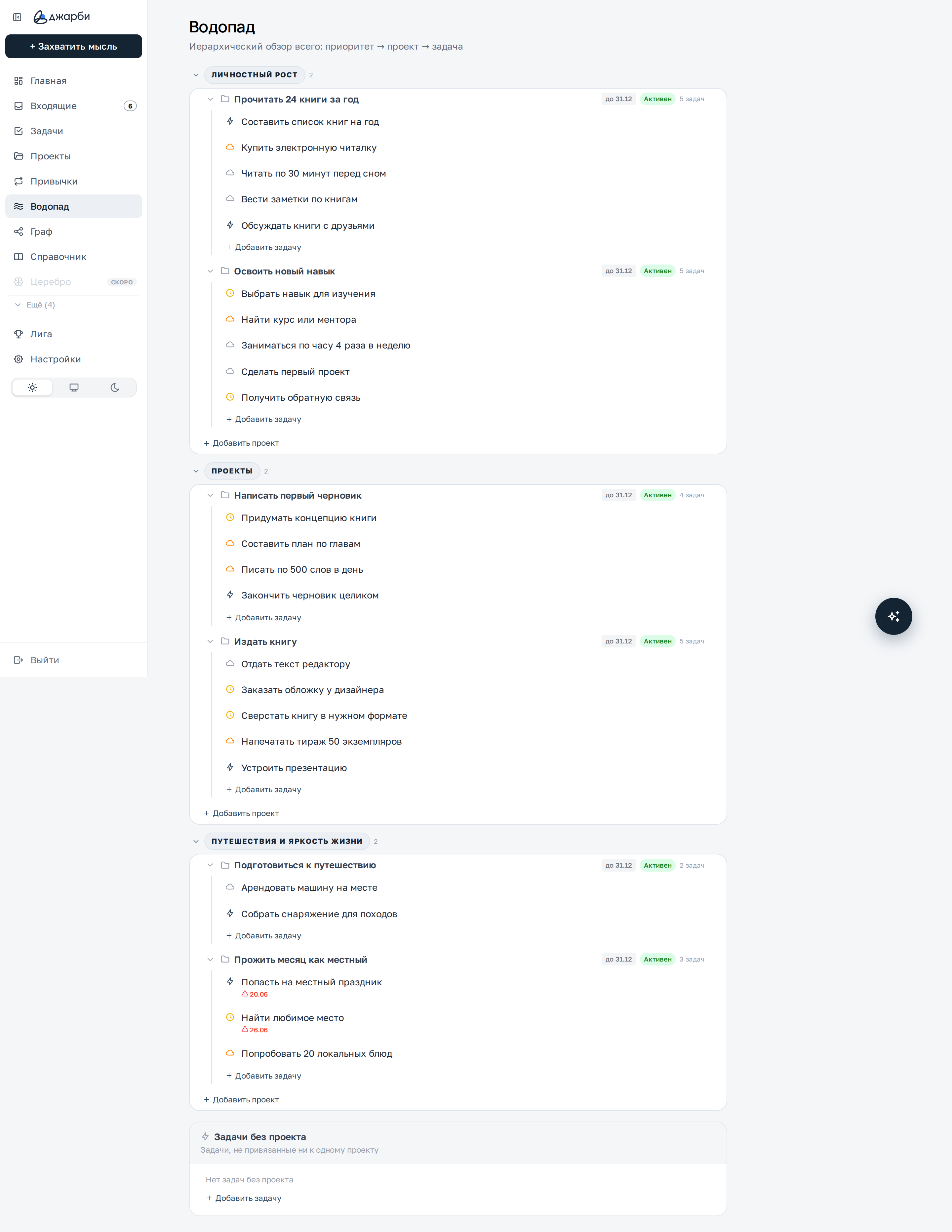Click folder icon of Издать книгу project
952x1232 pixels.
click(x=225, y=641)
